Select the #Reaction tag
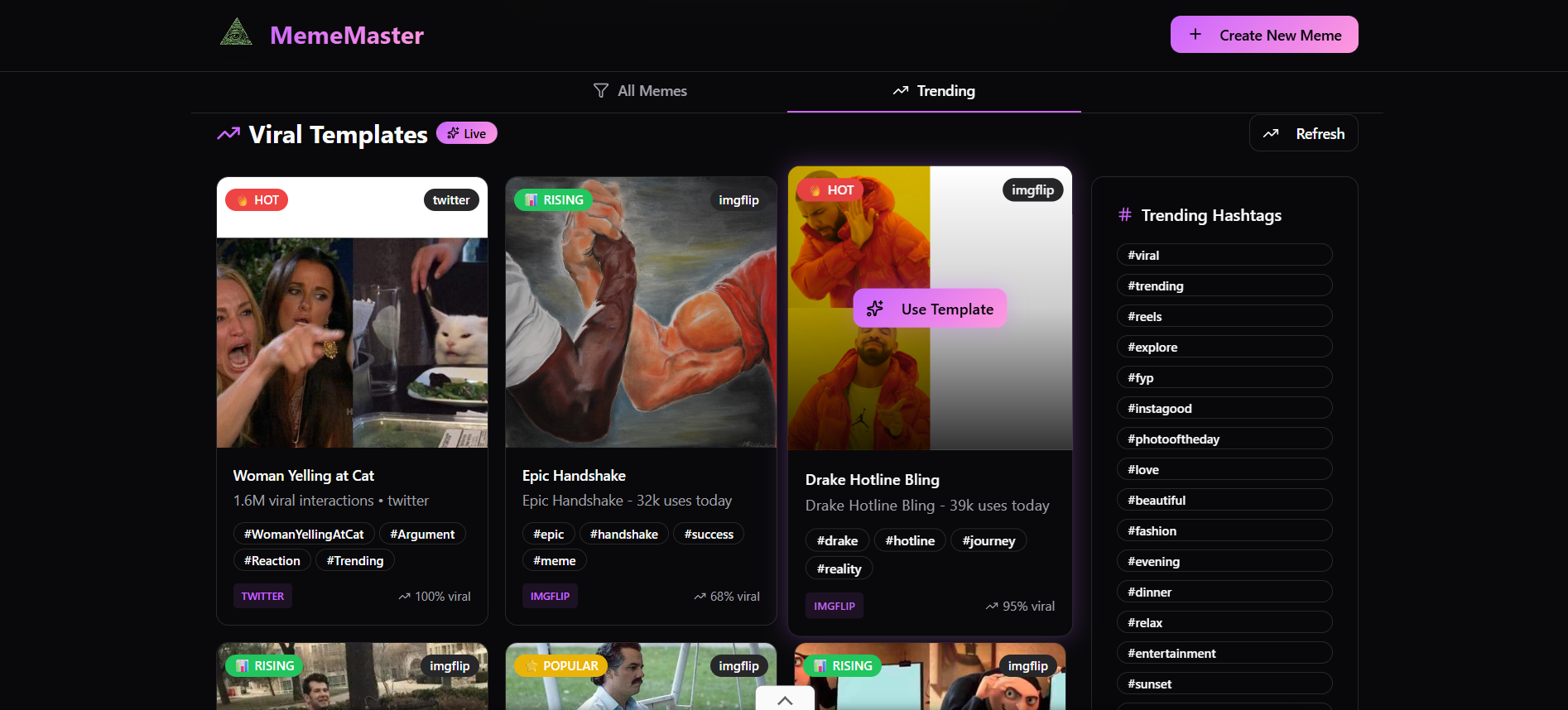1568x710 pixels. [x=272, y=561]
